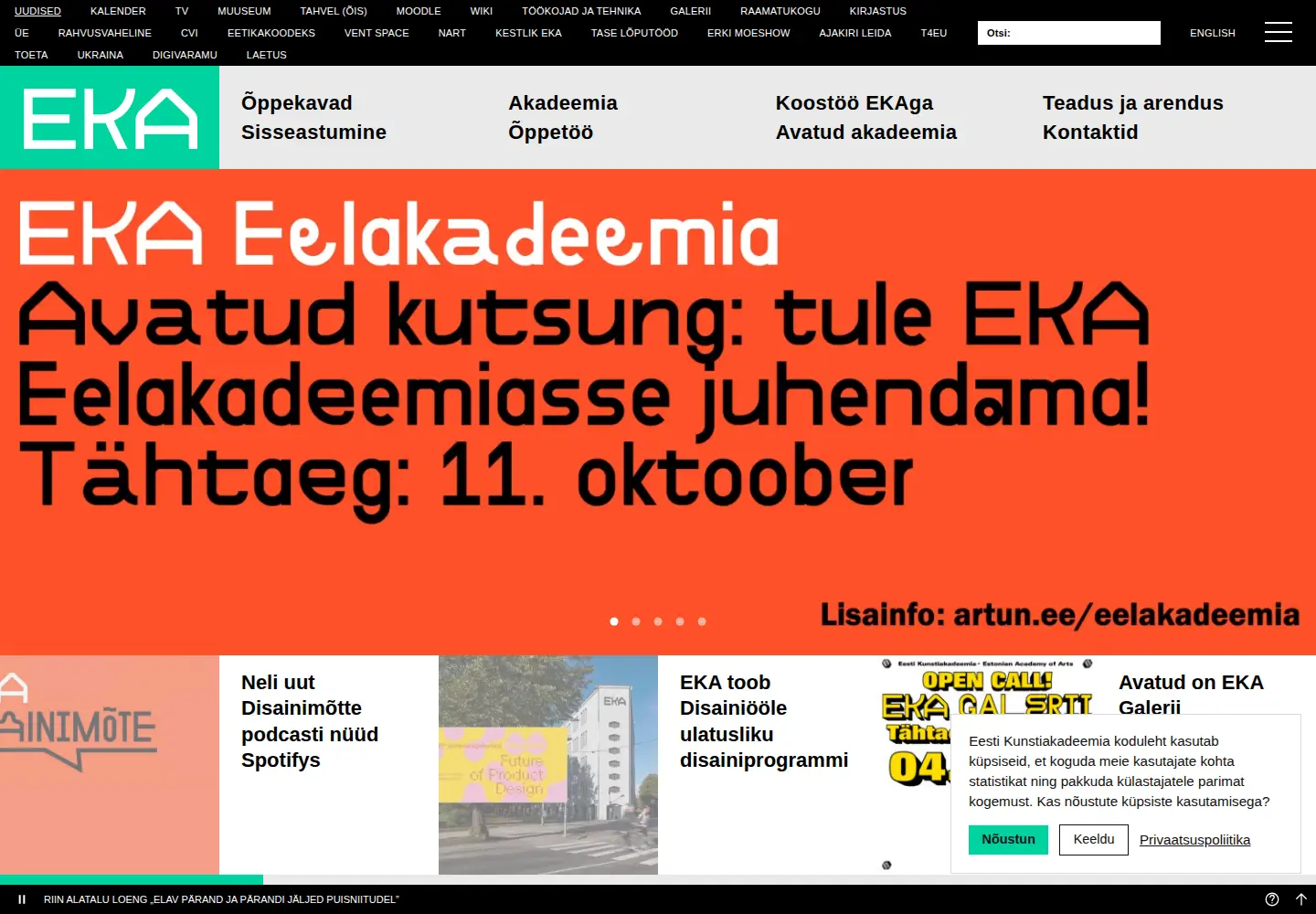Open Teadus ja arendus menu
This screenshot has height=914, width=1316.
coord(1133,103)
